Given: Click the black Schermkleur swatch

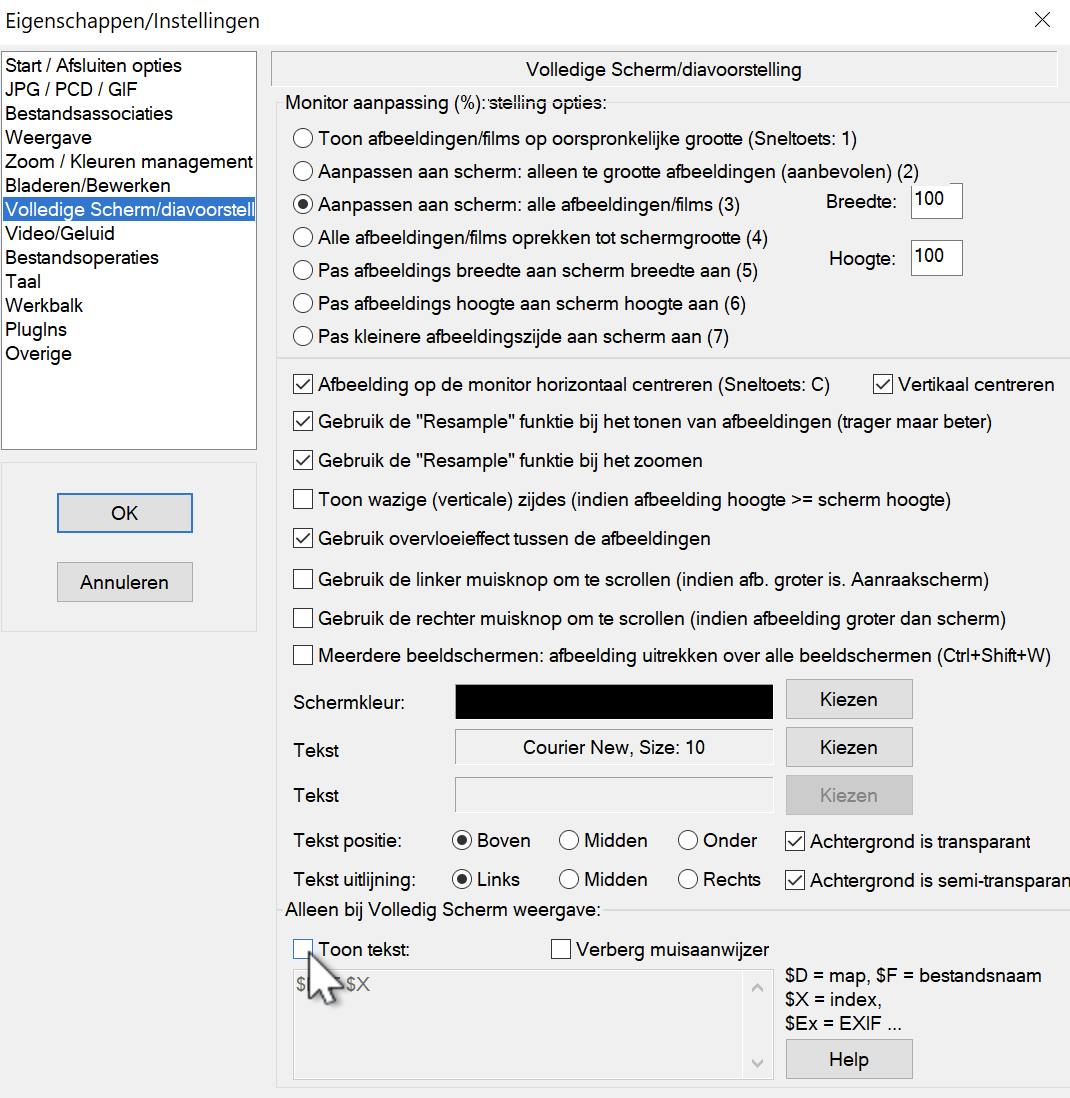Looking at the screenshot, I should [614, 702].
